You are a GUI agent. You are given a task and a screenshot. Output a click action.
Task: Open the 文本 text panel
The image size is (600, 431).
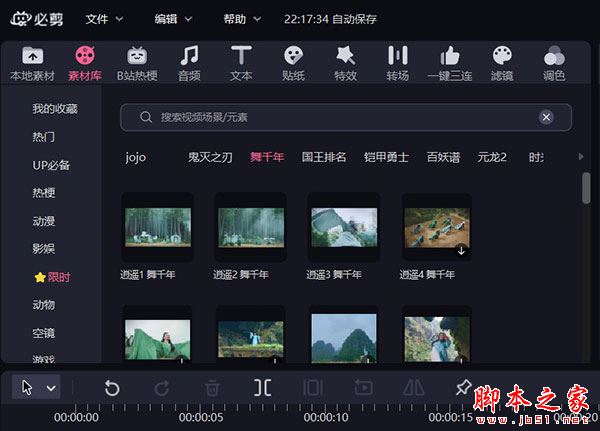[241, 64]
